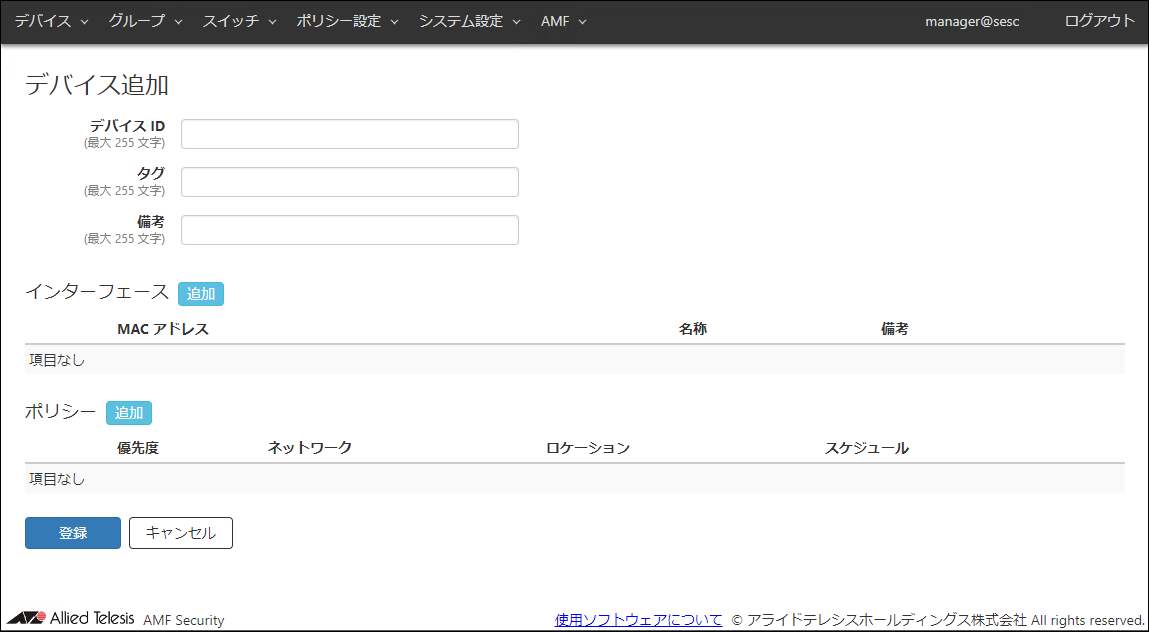Add a policy using the 追加 button

click(129, 413)
